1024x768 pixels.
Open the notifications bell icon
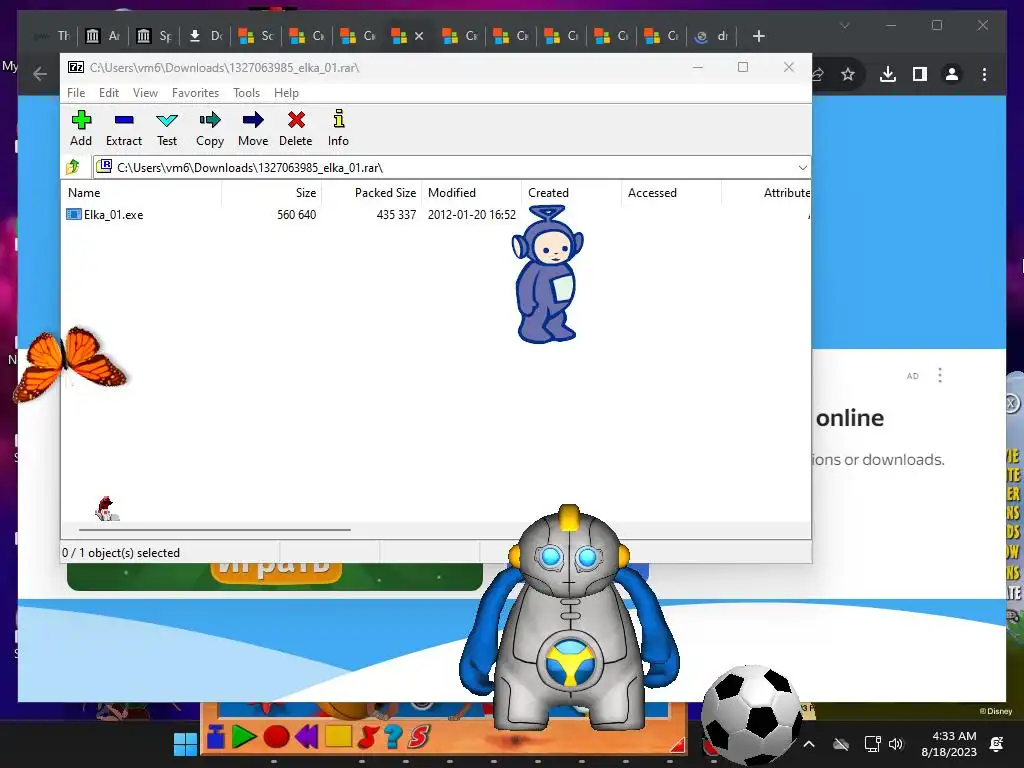pos(997,744)
